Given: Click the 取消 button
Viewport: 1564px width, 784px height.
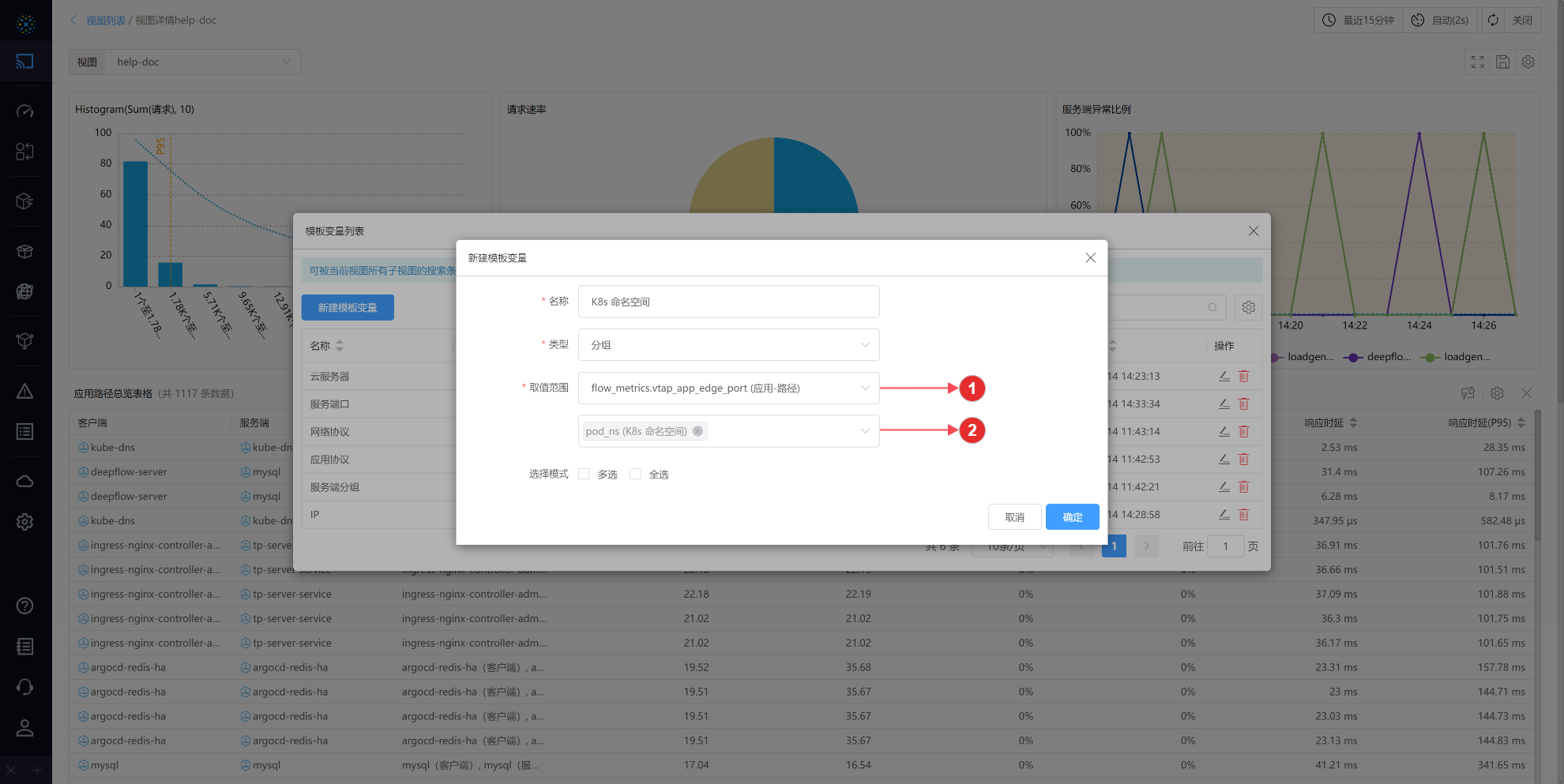Looking at the screenshot, I should 1014,517.
